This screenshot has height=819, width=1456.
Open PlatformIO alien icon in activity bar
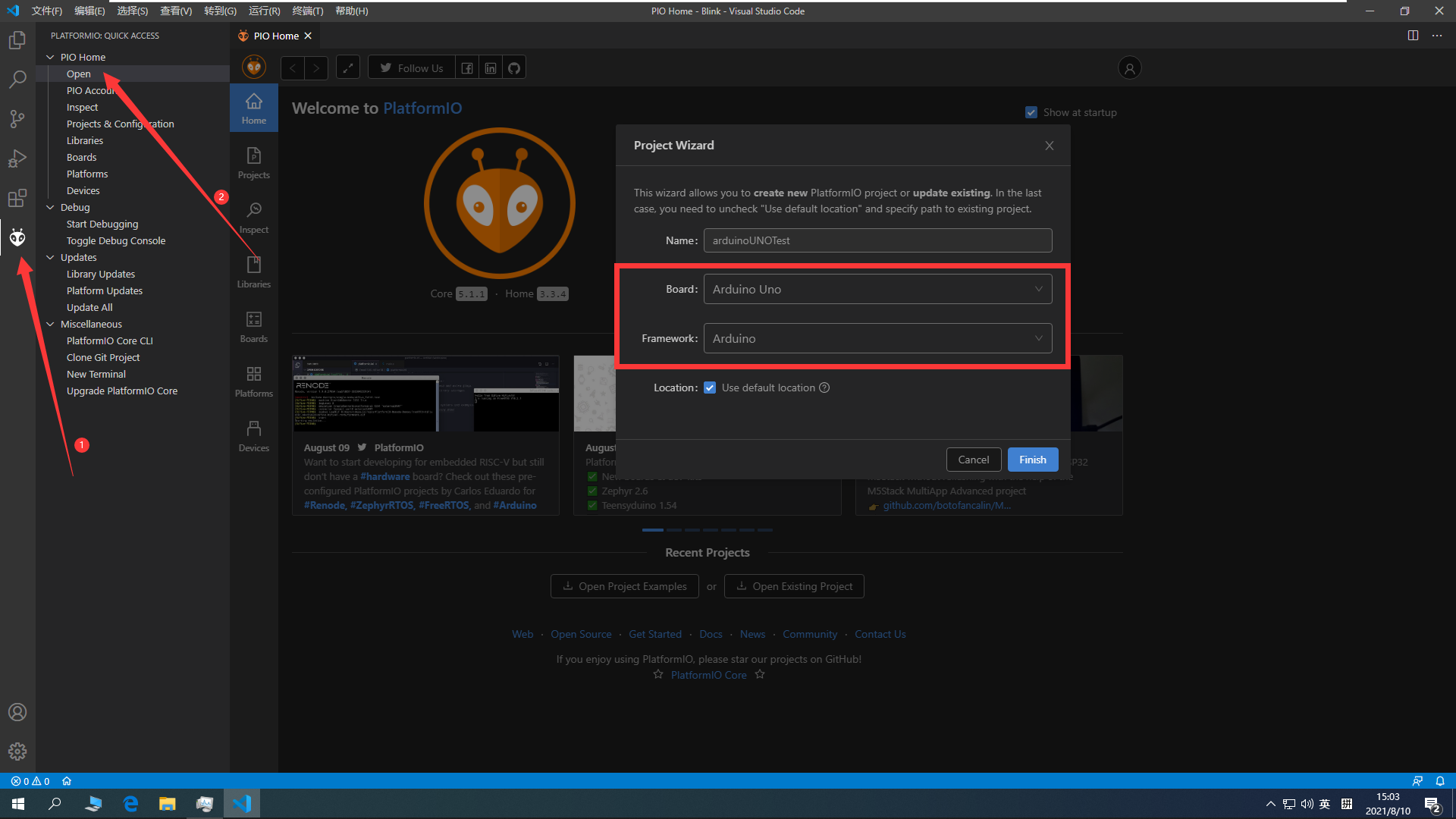17,238
